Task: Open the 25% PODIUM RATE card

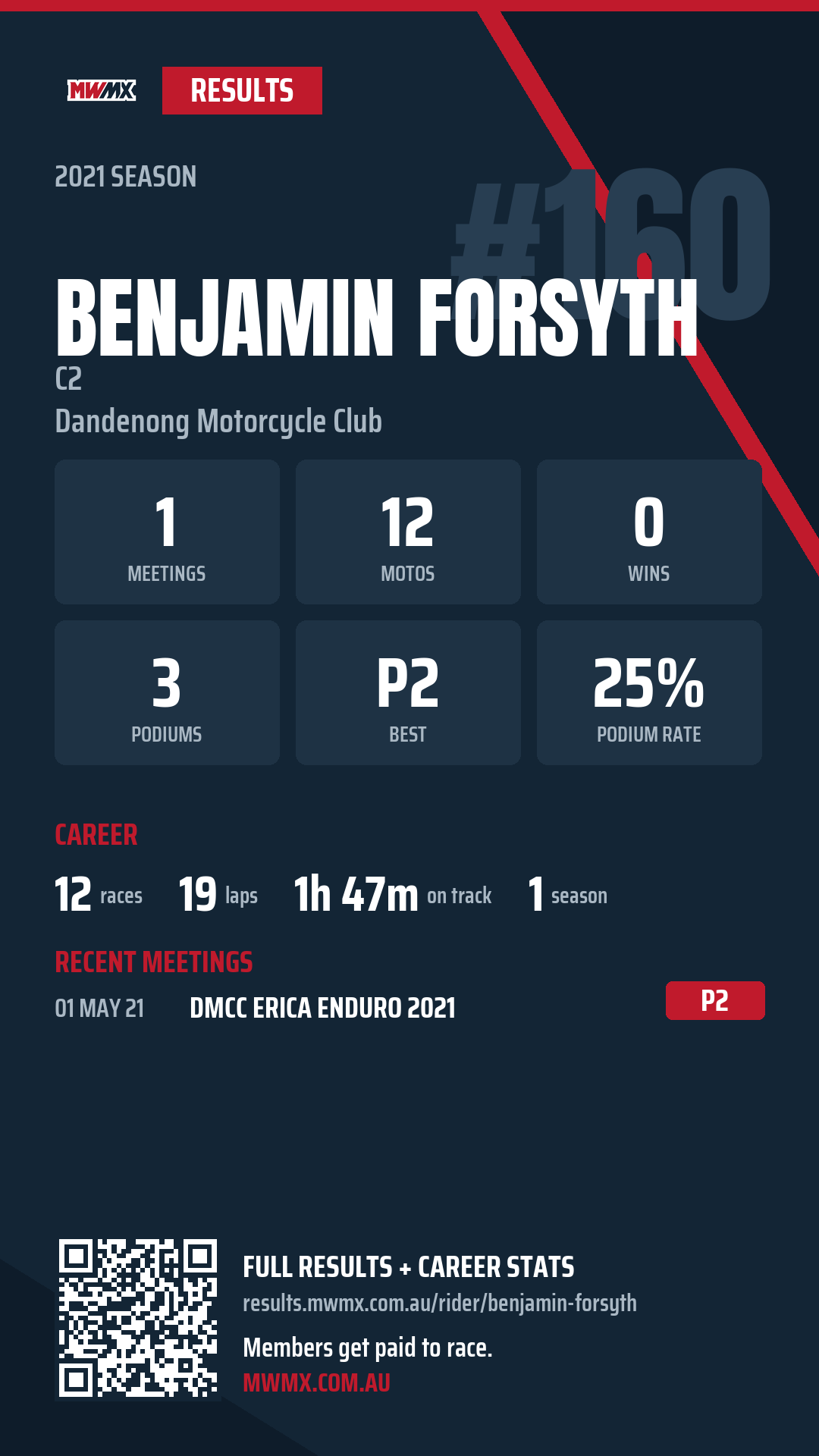Action: [649, 692]
